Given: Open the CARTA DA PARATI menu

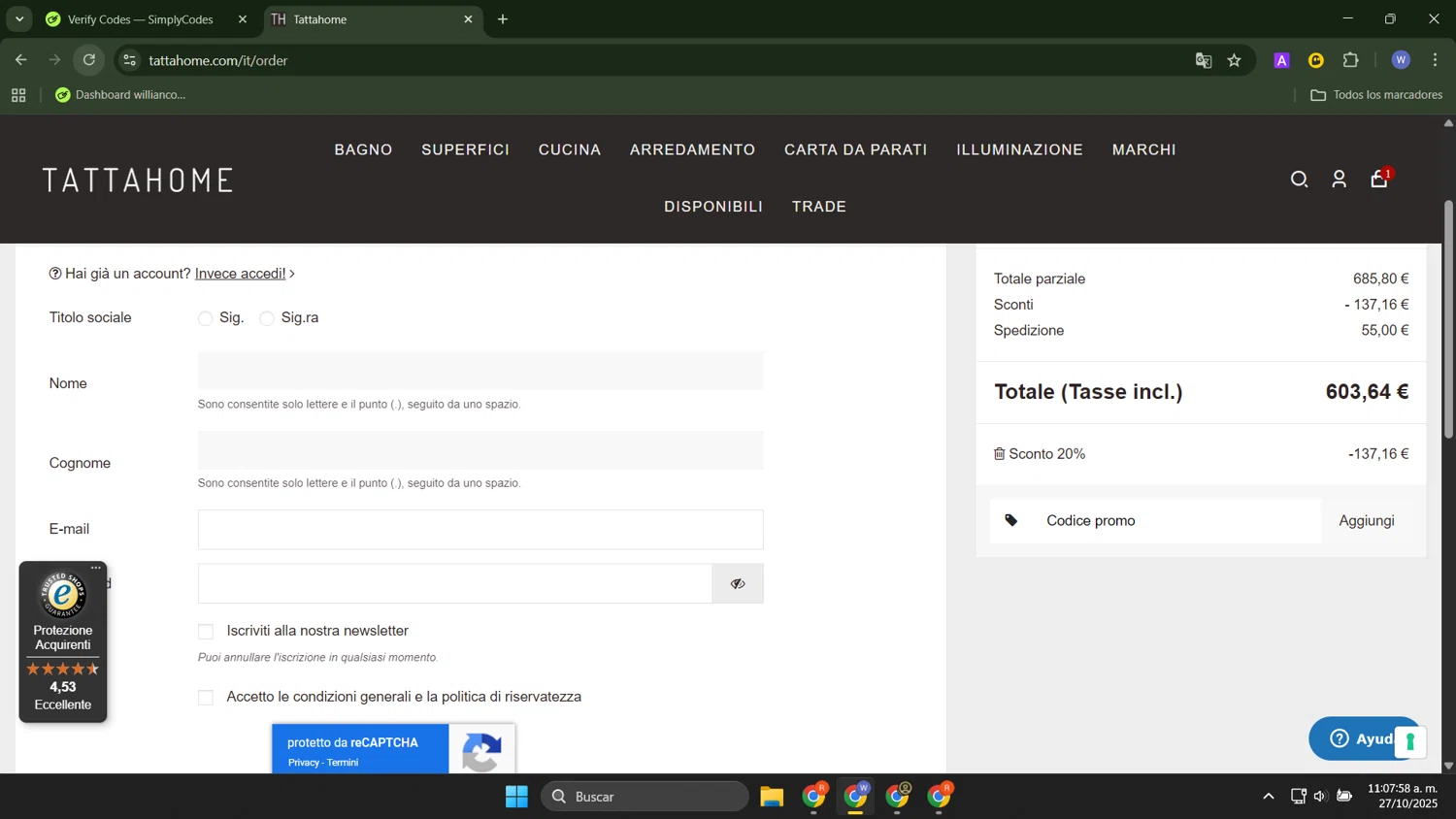Looking at the screenshot, I should (x=855, y=149).
